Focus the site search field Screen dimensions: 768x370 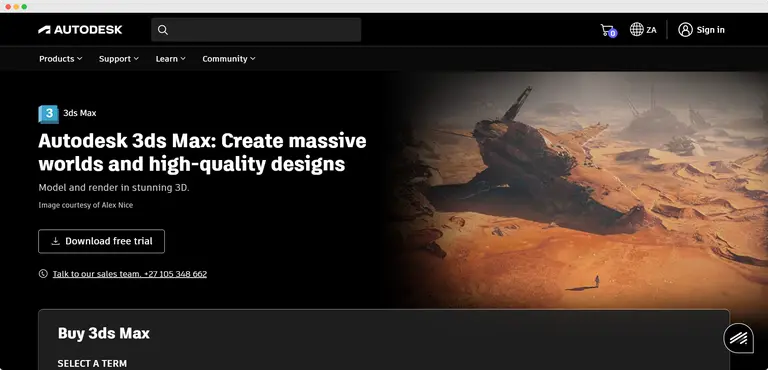click(256, 30)
